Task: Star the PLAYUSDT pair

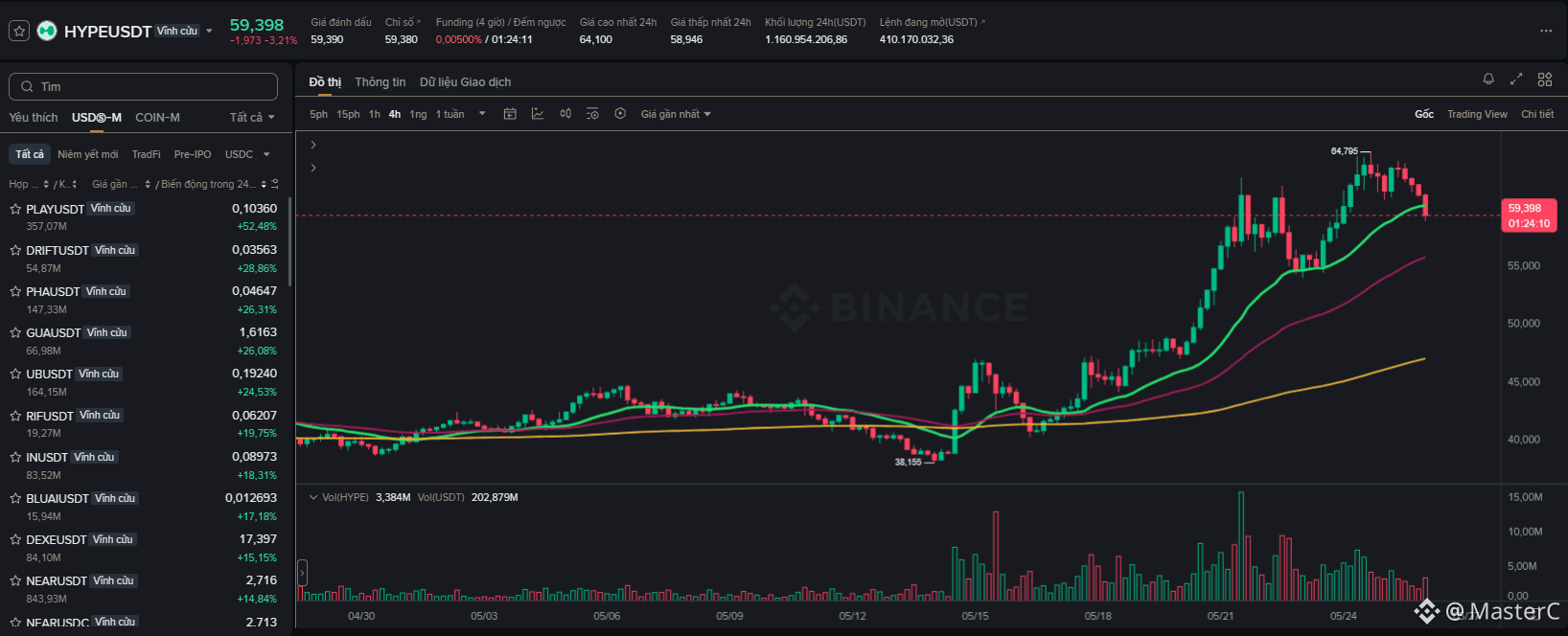Action: [x=15, y=209]
